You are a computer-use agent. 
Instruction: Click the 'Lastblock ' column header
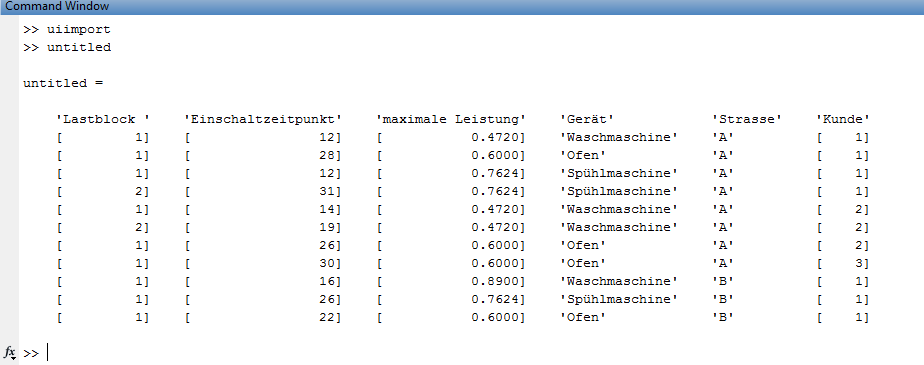tap(103, 119)
